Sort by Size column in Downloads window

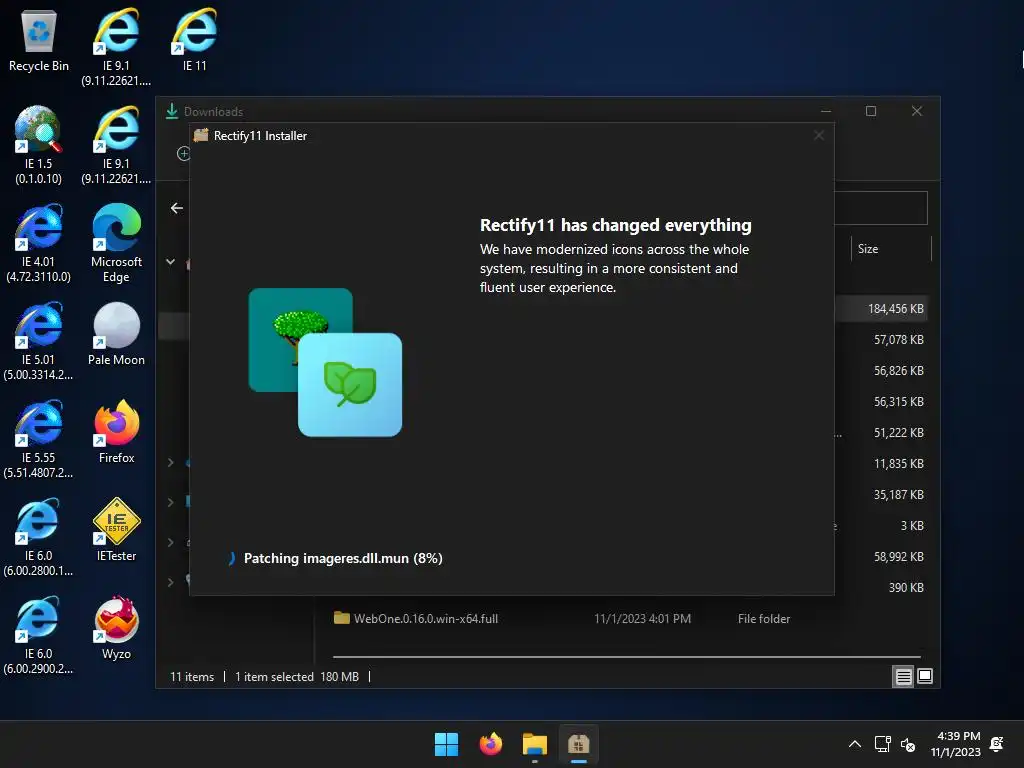point(891,249)
